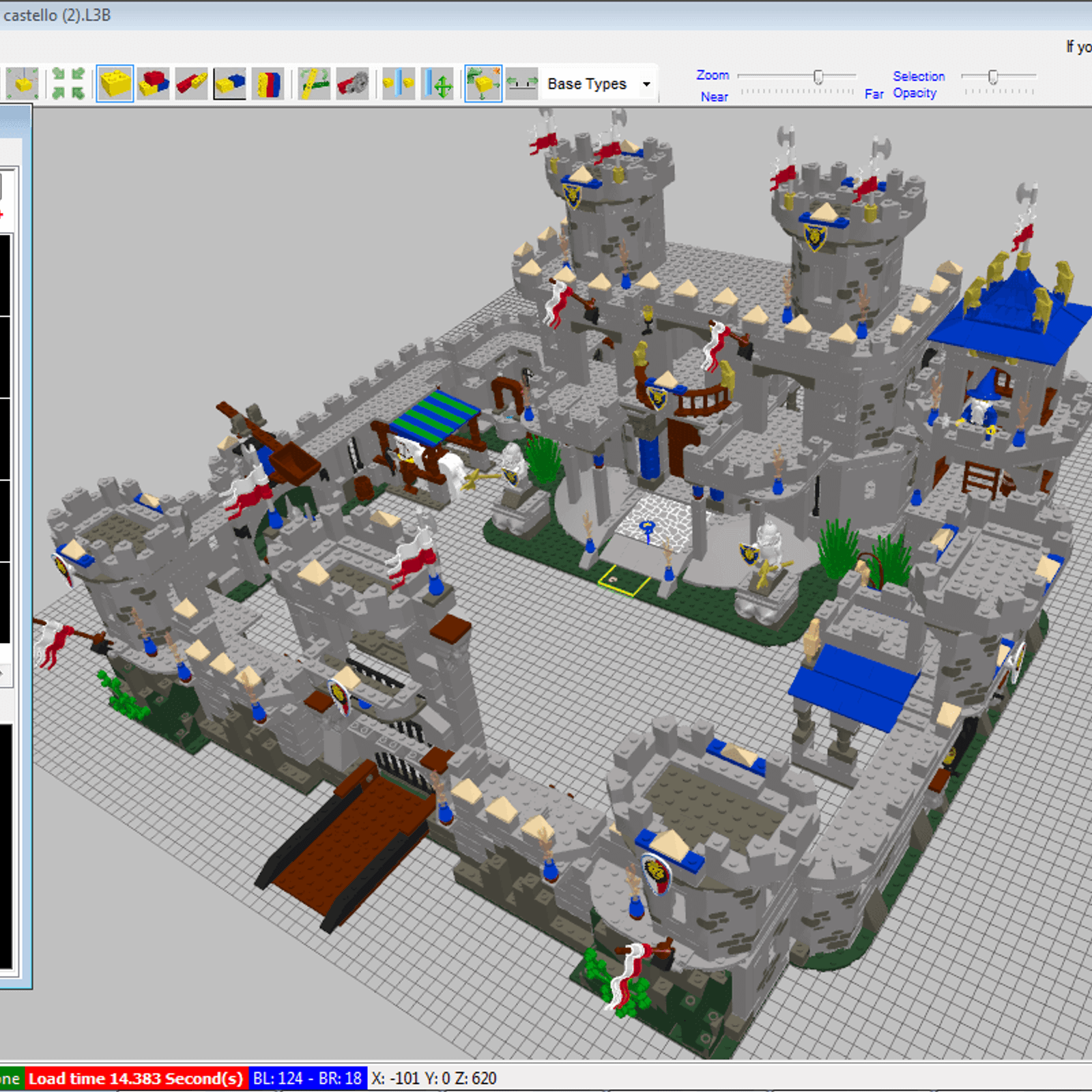Click the Load time 14.383 Second(s) status

click(x=136, y=1078)
